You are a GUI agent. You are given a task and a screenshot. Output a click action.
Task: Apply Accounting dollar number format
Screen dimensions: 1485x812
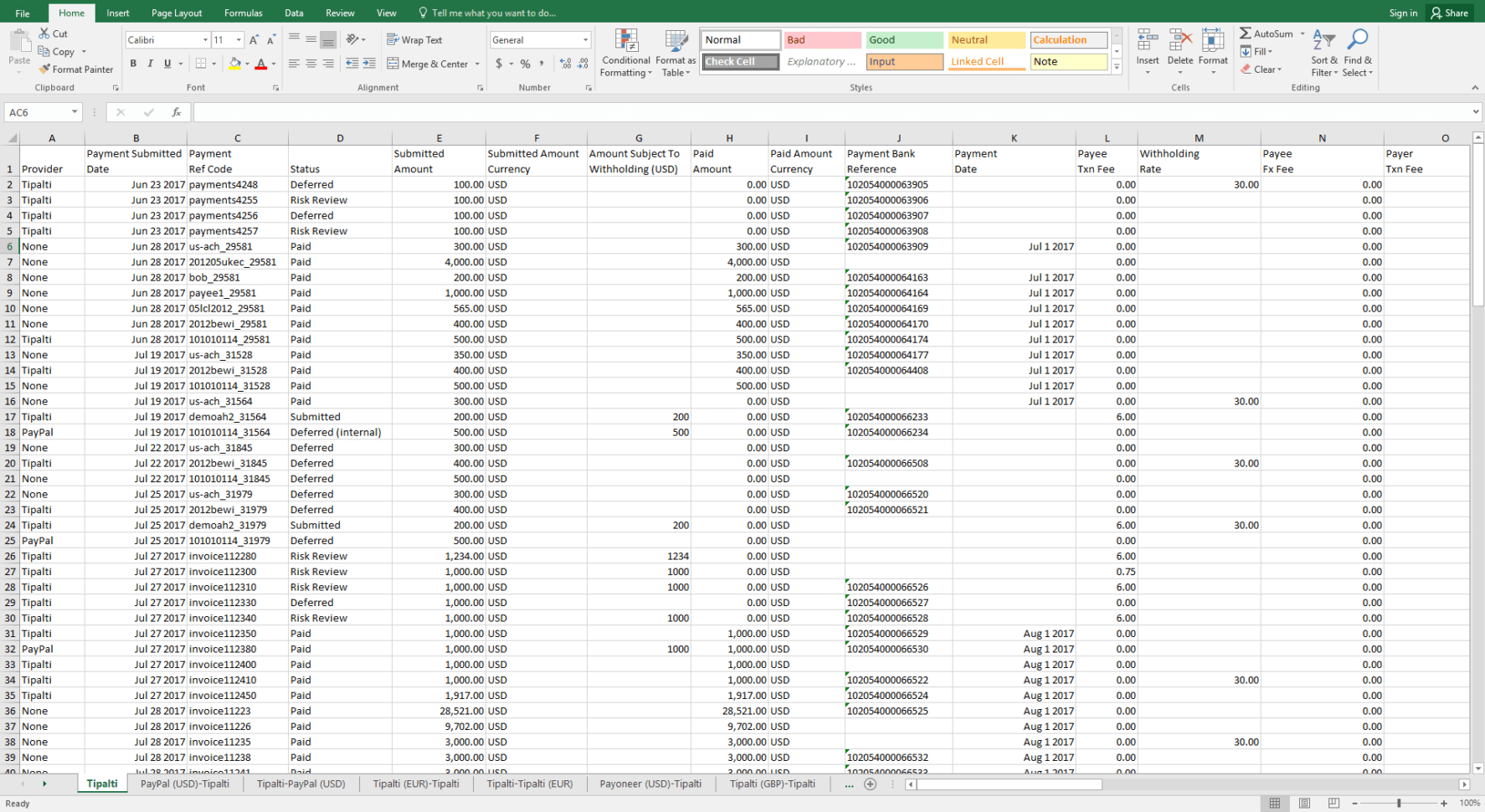[499, 64]
